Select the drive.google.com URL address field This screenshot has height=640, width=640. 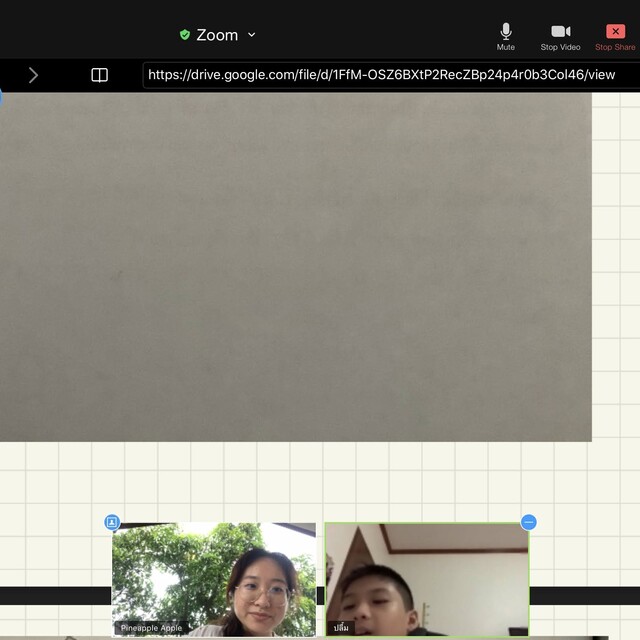point(391,75)
